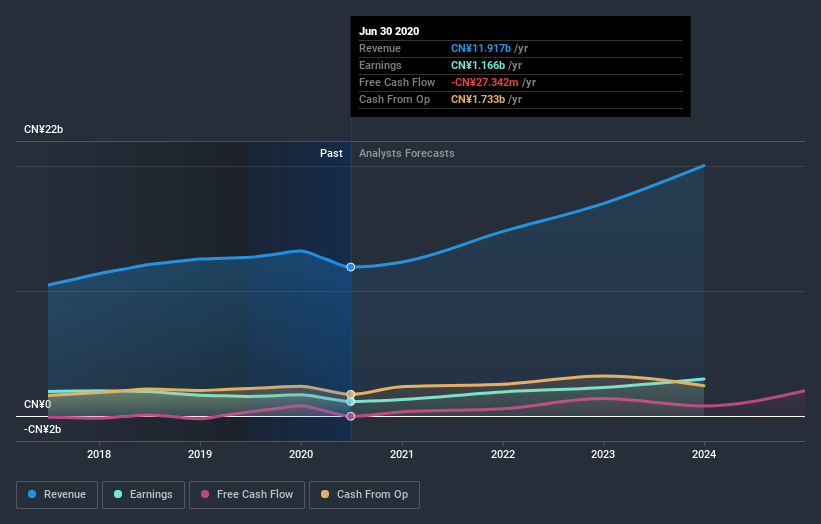Click the Jun 30 2020 tooltip date
This screenshot has width=821, height=524.
click(389, 31)
